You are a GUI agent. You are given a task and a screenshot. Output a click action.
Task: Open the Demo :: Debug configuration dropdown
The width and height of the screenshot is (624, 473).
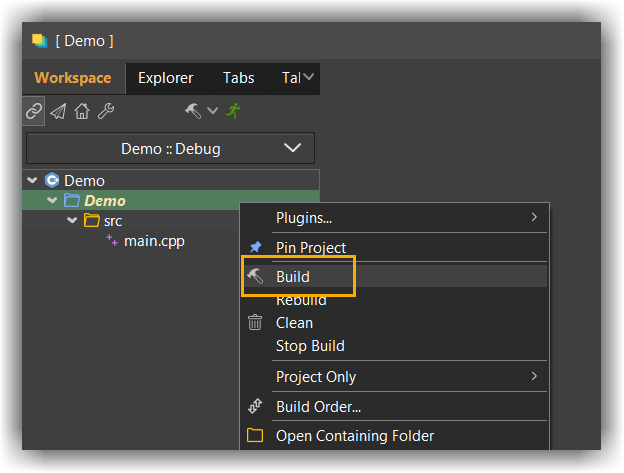tap(170, 149)
